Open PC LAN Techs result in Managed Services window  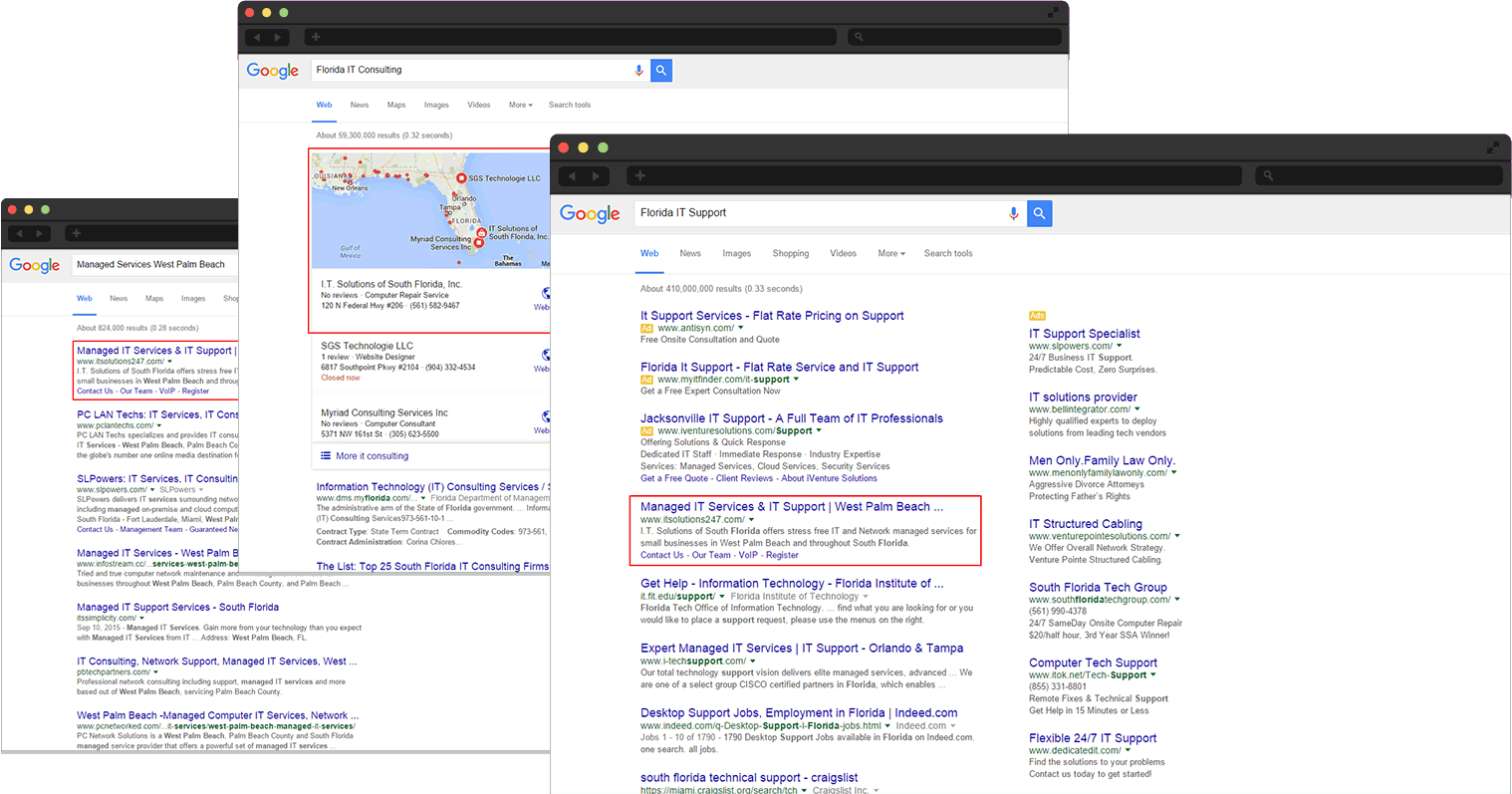tap(157, 414)
